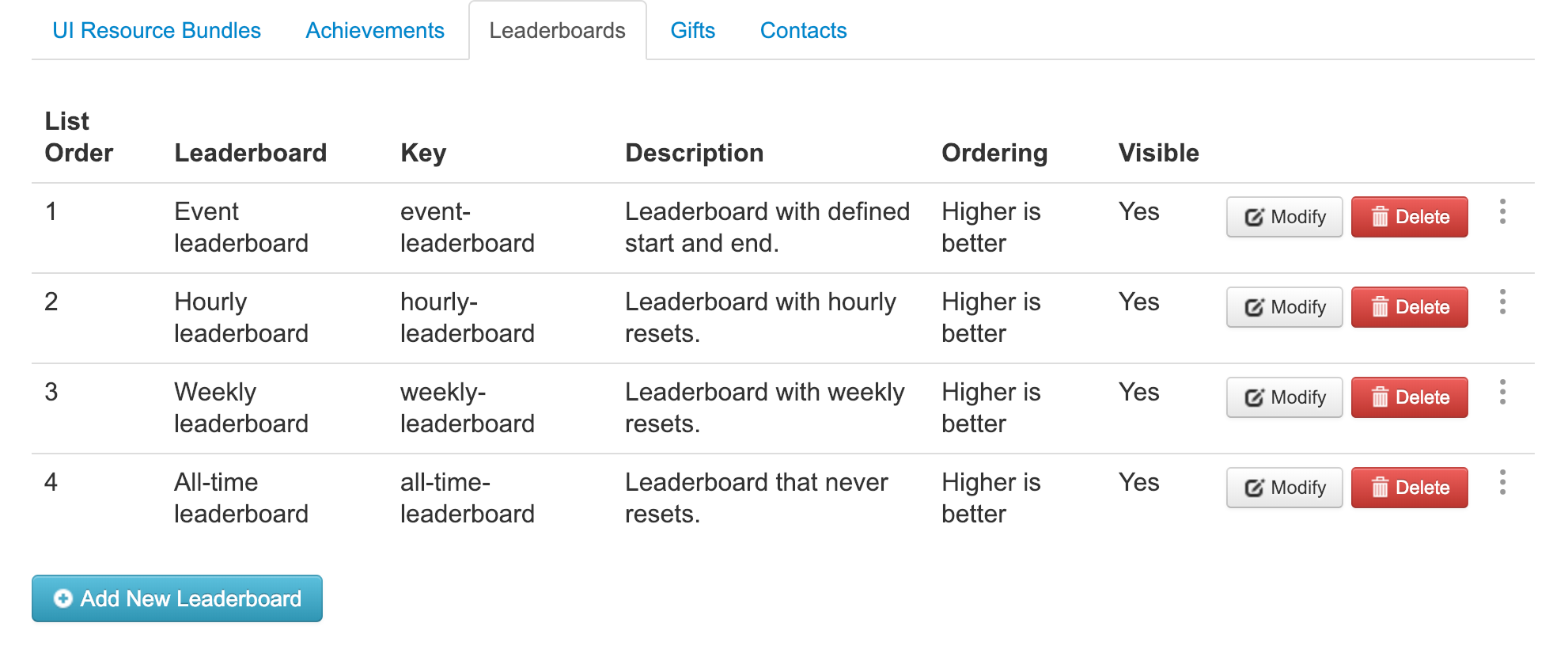
Task: Click the trash delete icon for Event leaderboard
Action: (x=1381, y=217)
